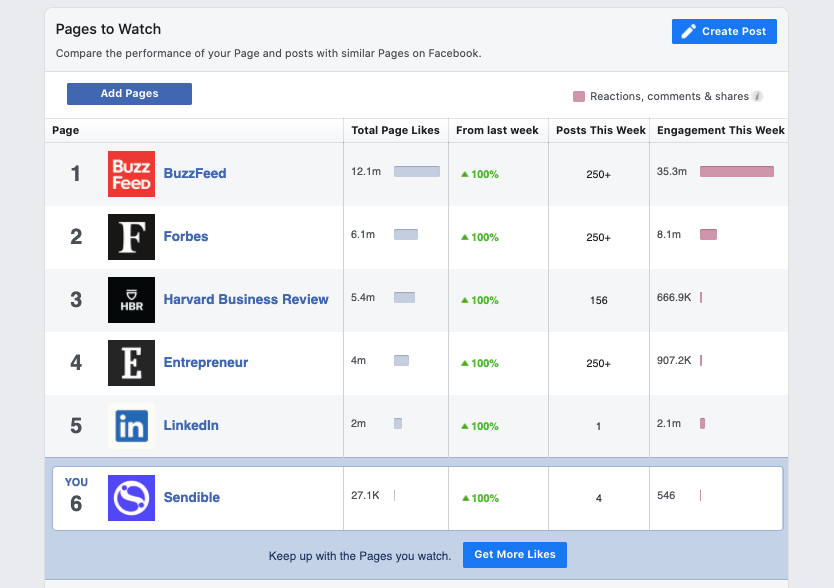Click the Entrepreneur page logo
Screen dimensions: 834x588
point(130,362)
